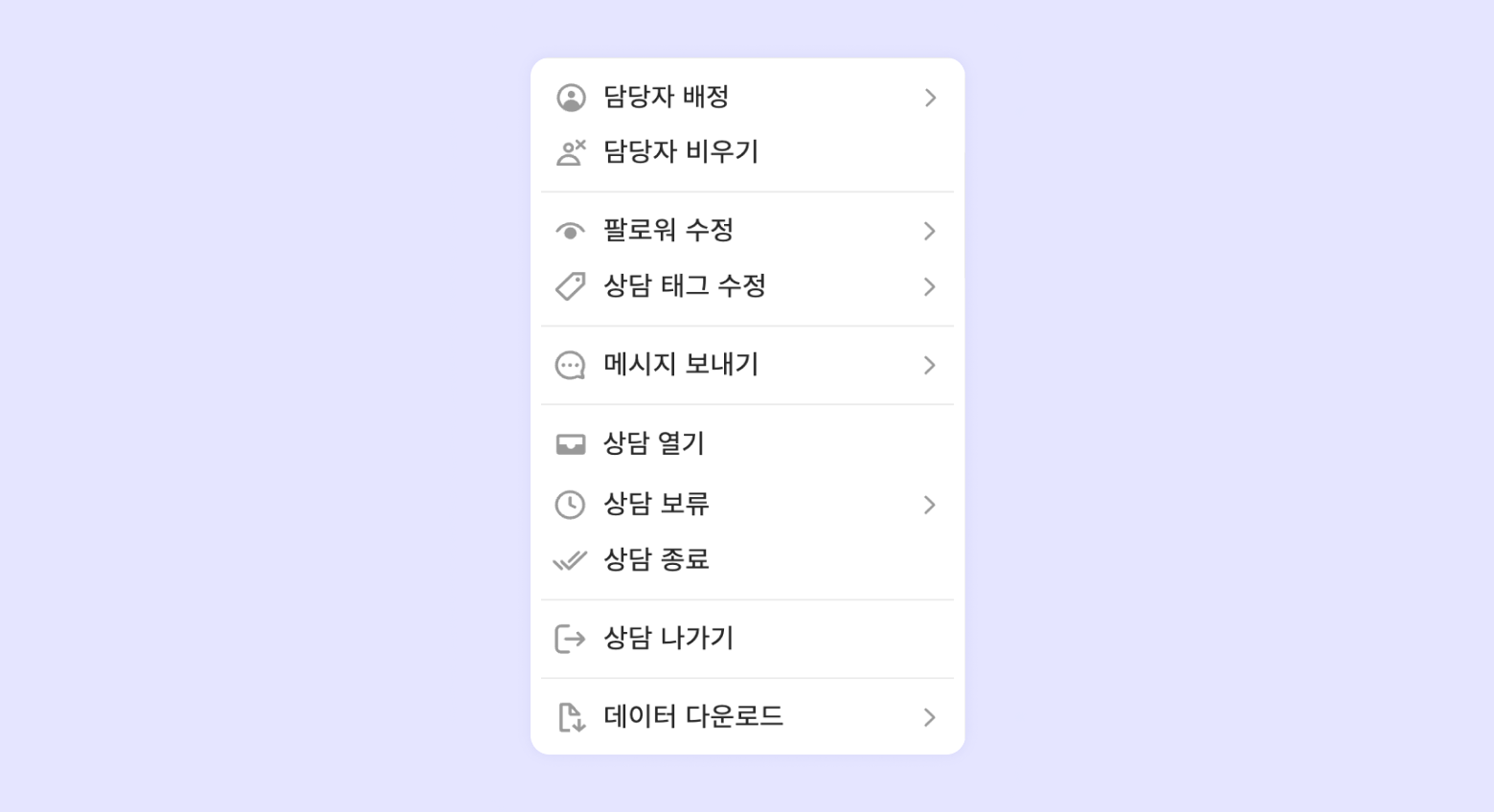Choose the 상담 종료 menu entry
This screenshot has height=812, width=1494.
coord(656,559)
